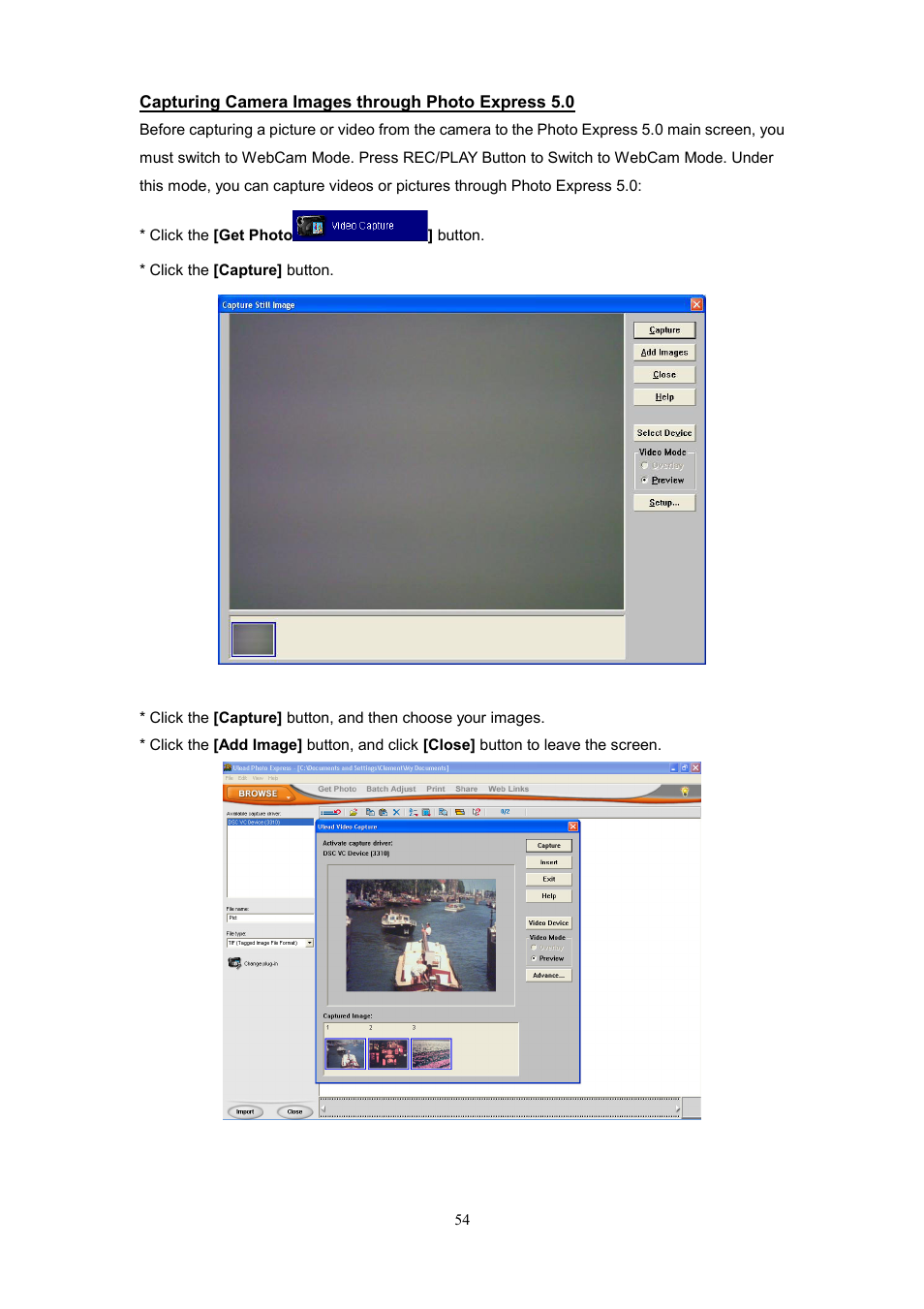Viewport: 924px width, 1309px height.
Task: Select DSC VC Device (3310) capture driver
Action: click(x=270, y=822)
